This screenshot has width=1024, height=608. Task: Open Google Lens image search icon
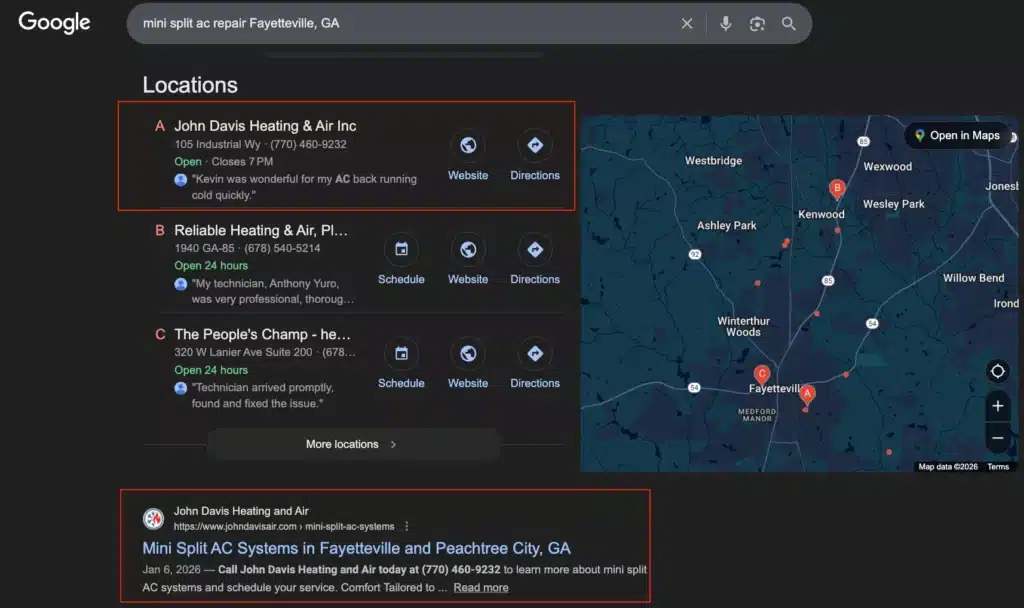(x=757, y=24)
